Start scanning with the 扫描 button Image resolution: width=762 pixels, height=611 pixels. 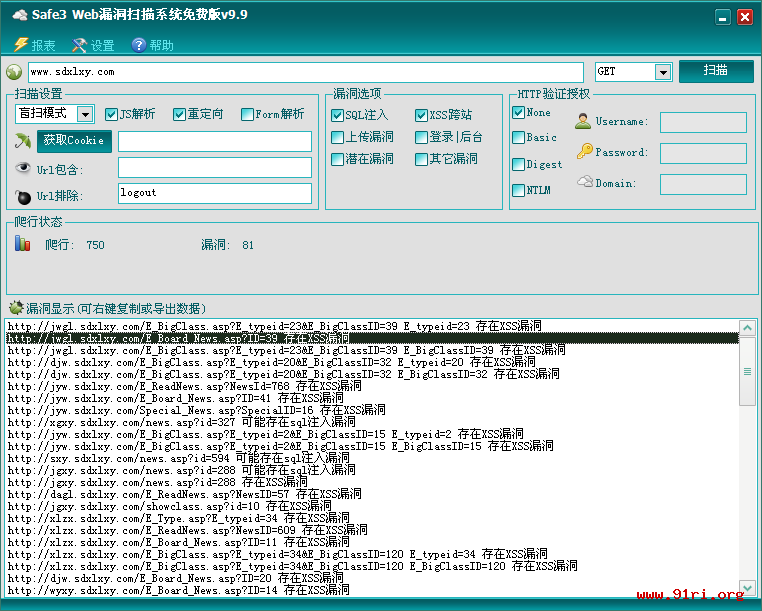click(x=716, y=71)
